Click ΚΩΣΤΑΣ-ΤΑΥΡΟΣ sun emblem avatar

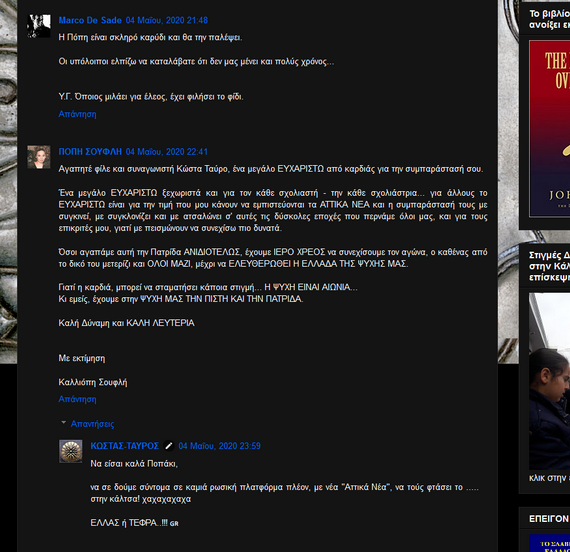click(71, 451)
